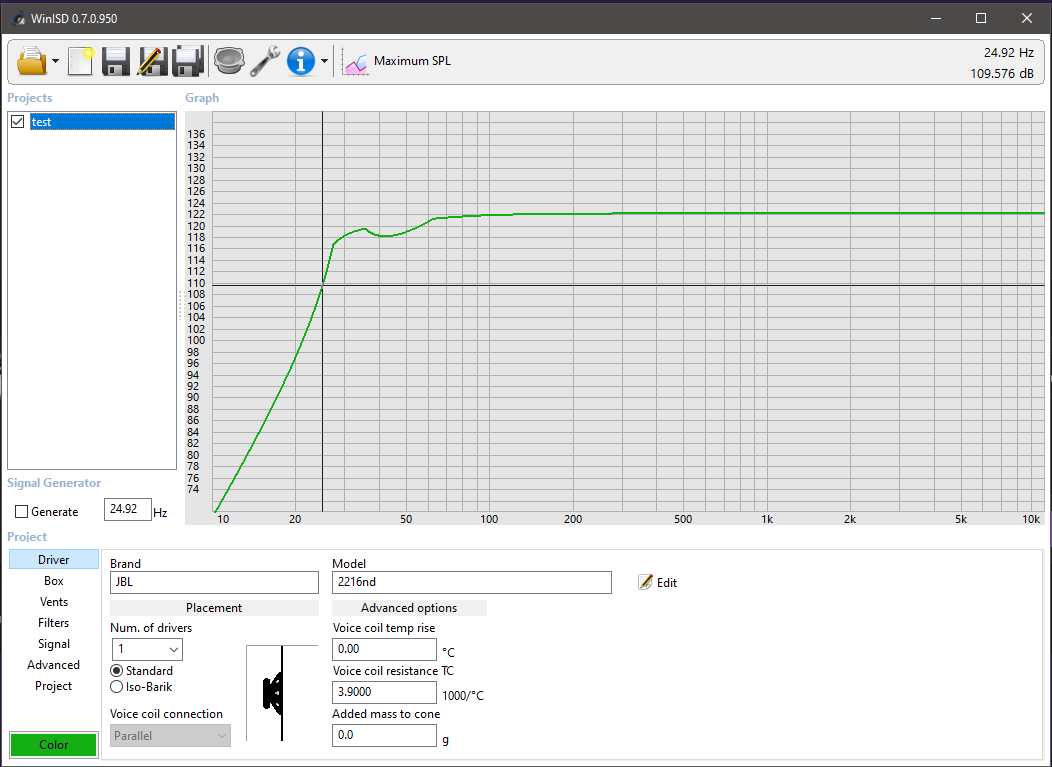
Task: Open project folder icon in toolbar
Action: (32, 61)
